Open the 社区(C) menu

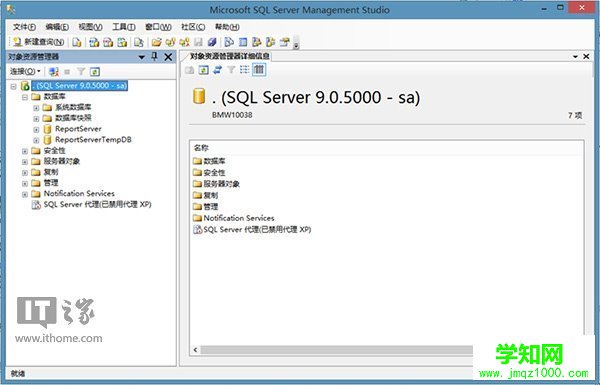pos(193,27)
